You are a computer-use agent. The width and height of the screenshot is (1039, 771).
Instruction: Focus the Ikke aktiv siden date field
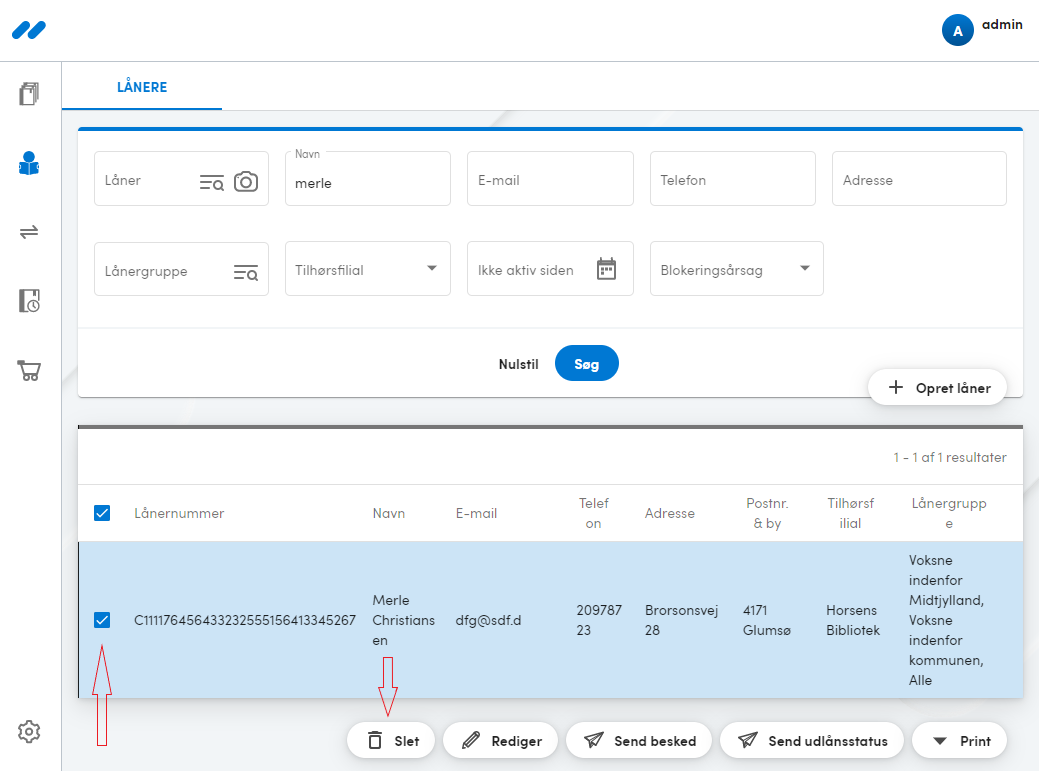pos(550,268)
